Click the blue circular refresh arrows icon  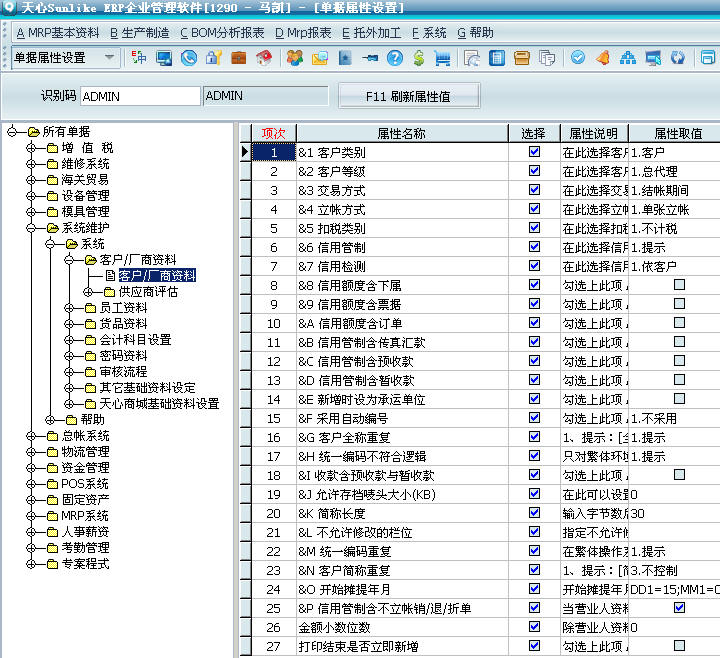coord(677,58)
